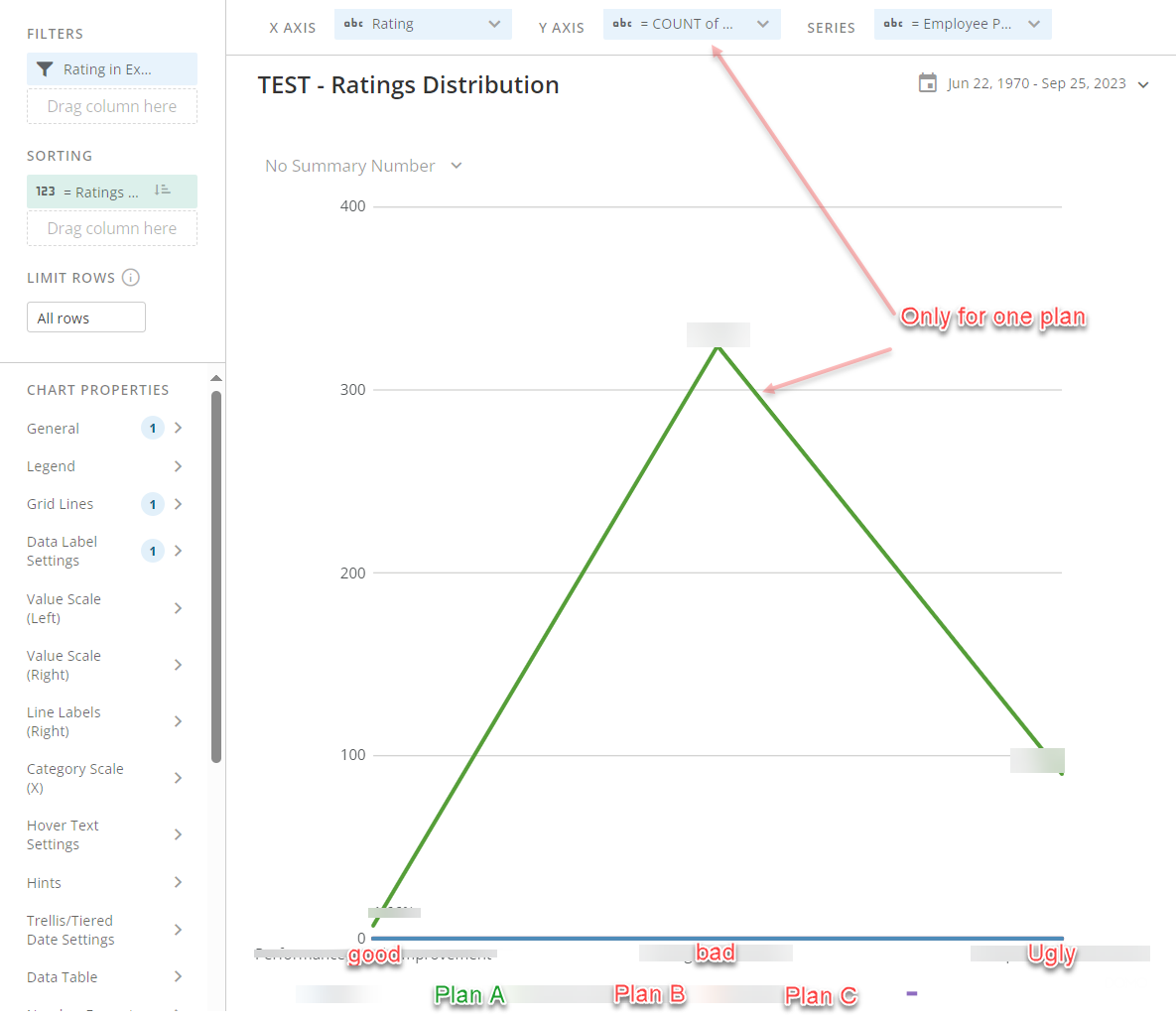Expand Trellis/Tiered Date Settings
This screenshot has height=1020, width=1176.
coord(178,930)
